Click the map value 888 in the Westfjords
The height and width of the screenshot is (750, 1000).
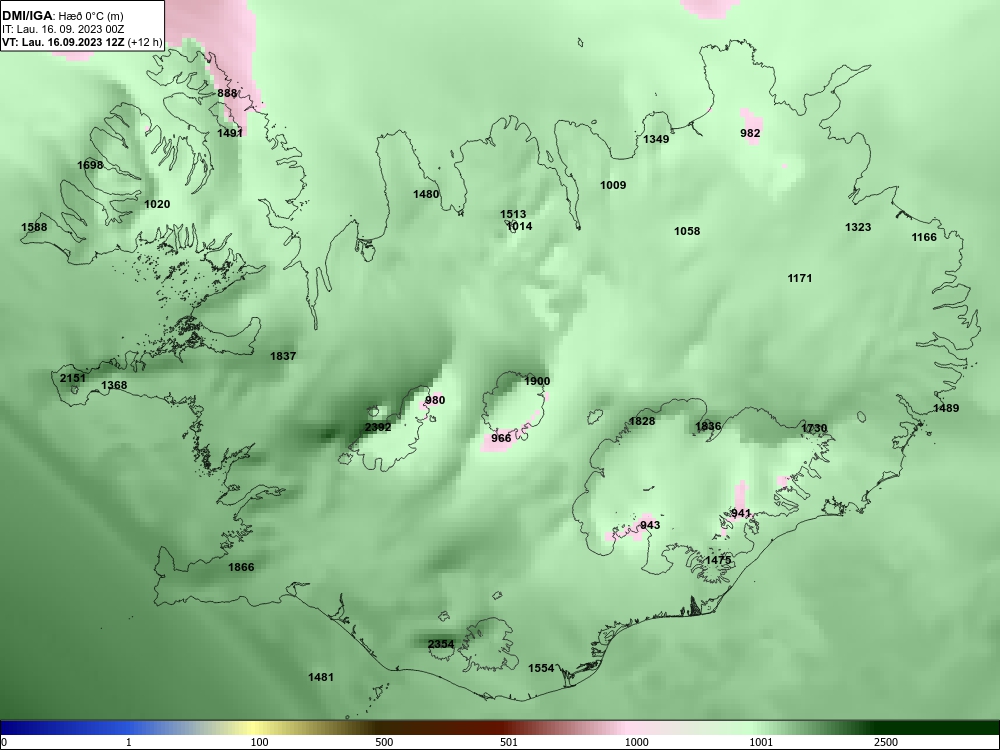[227, 93]
